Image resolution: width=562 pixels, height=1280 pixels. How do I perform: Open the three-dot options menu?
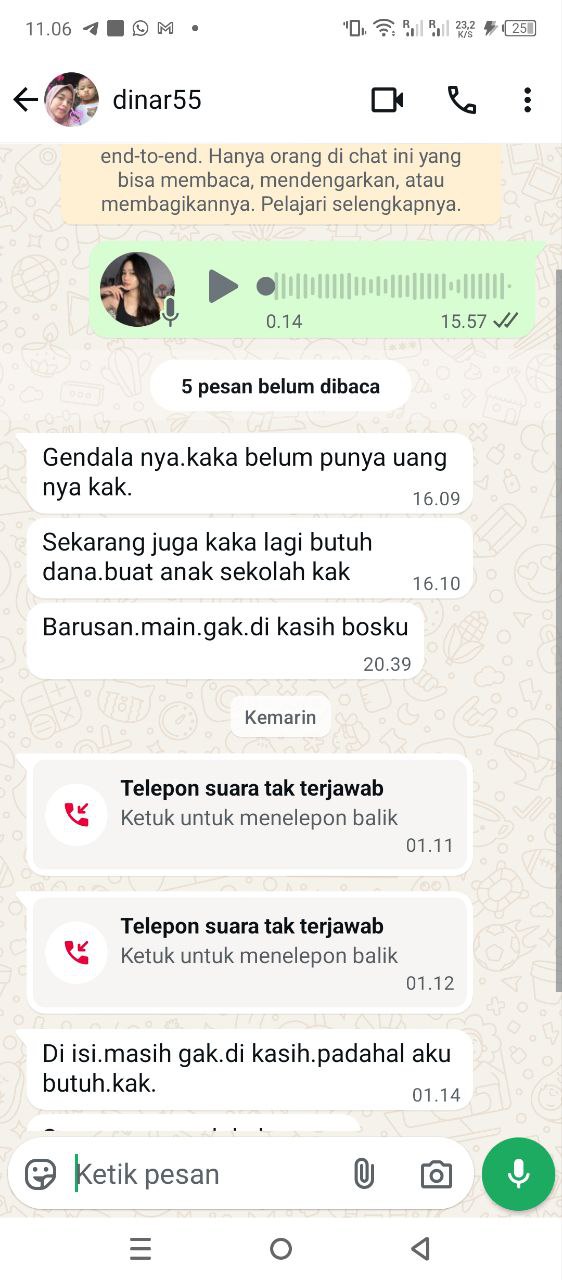point(527,100)
